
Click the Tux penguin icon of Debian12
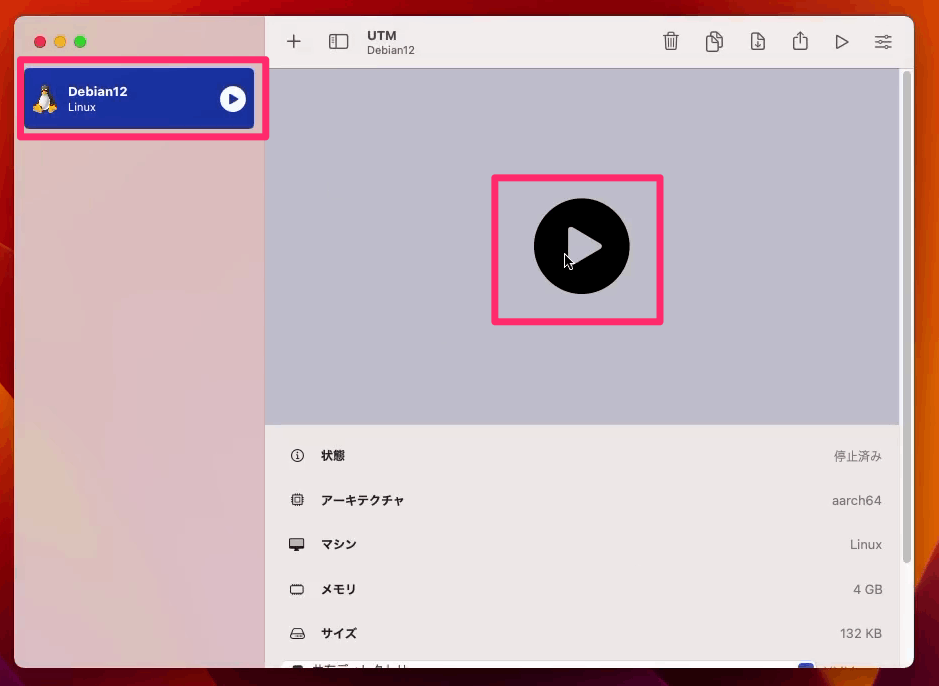[x=45, y=99]
